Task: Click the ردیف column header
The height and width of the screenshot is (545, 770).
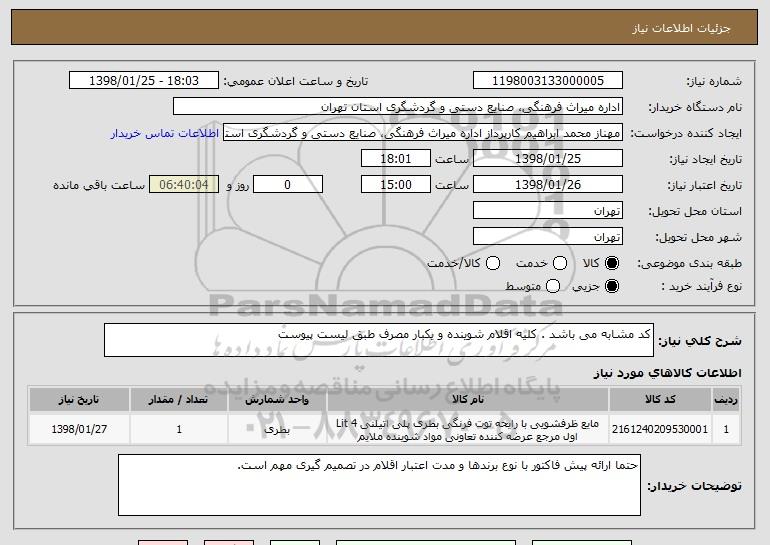Action: point(726,400)
